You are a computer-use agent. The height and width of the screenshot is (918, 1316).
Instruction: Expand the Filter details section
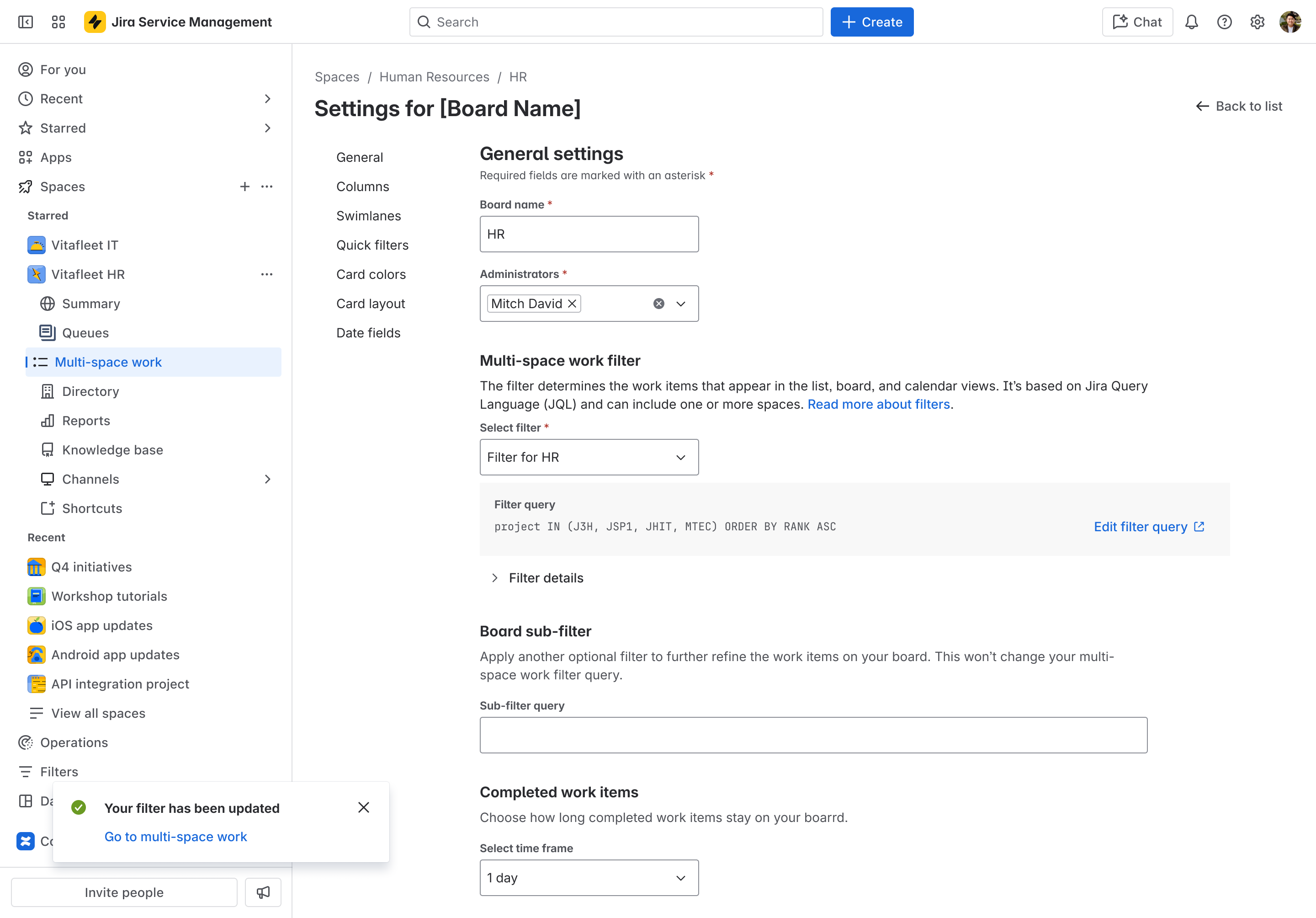point(538,578)
